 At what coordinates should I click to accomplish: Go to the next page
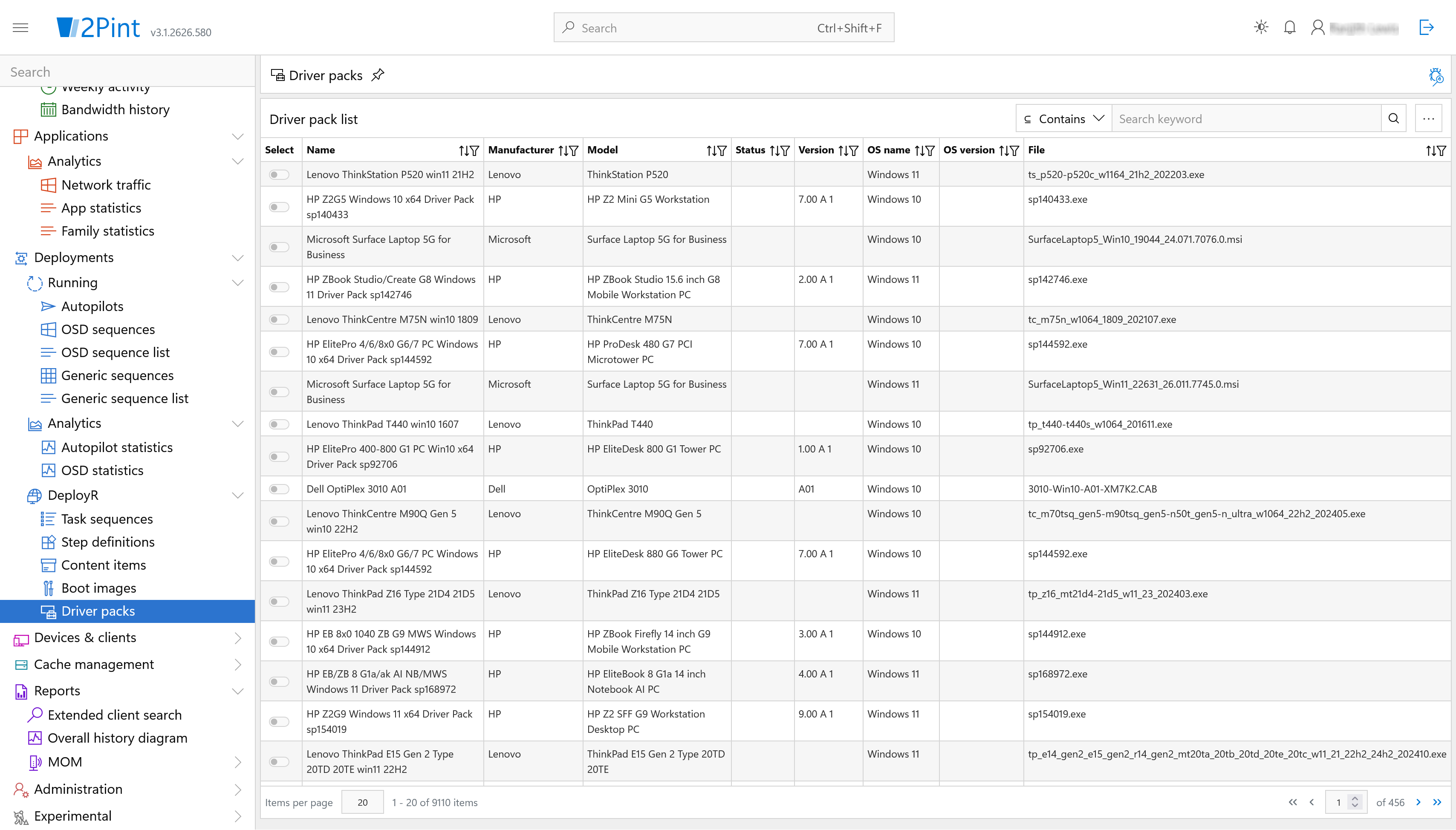point(1418,802)
